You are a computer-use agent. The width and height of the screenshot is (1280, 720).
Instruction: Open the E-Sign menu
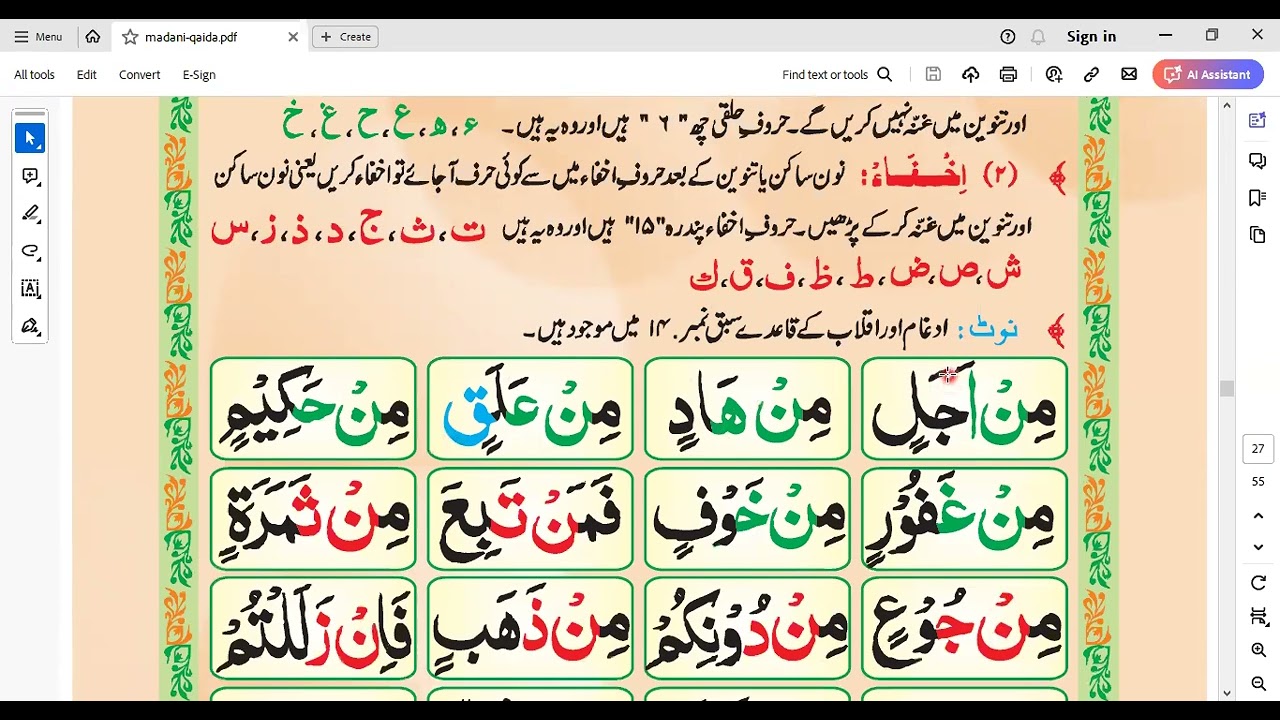pyautogui.click(x=199, y=75)
